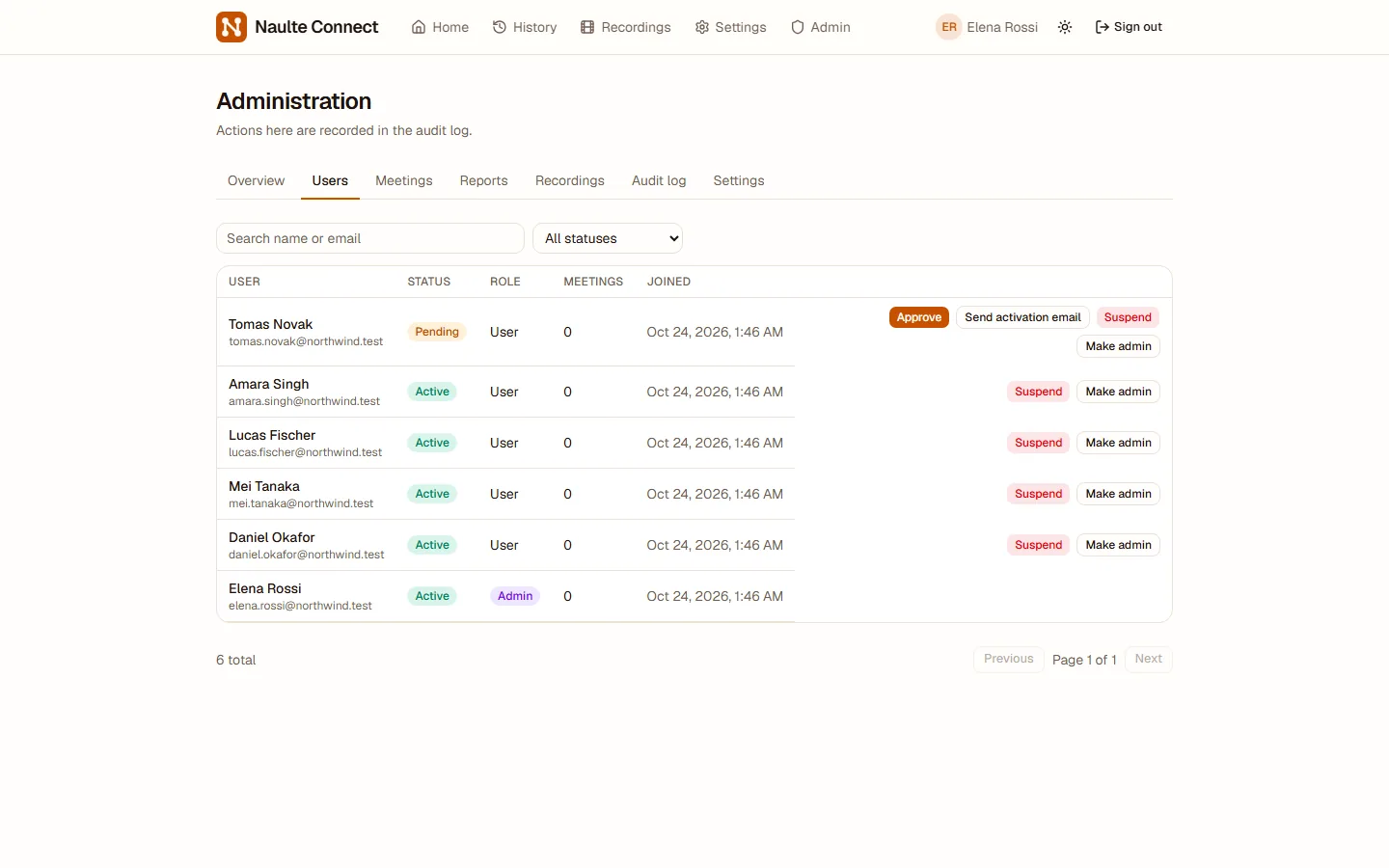Click the Next page button

point(1148,659)
